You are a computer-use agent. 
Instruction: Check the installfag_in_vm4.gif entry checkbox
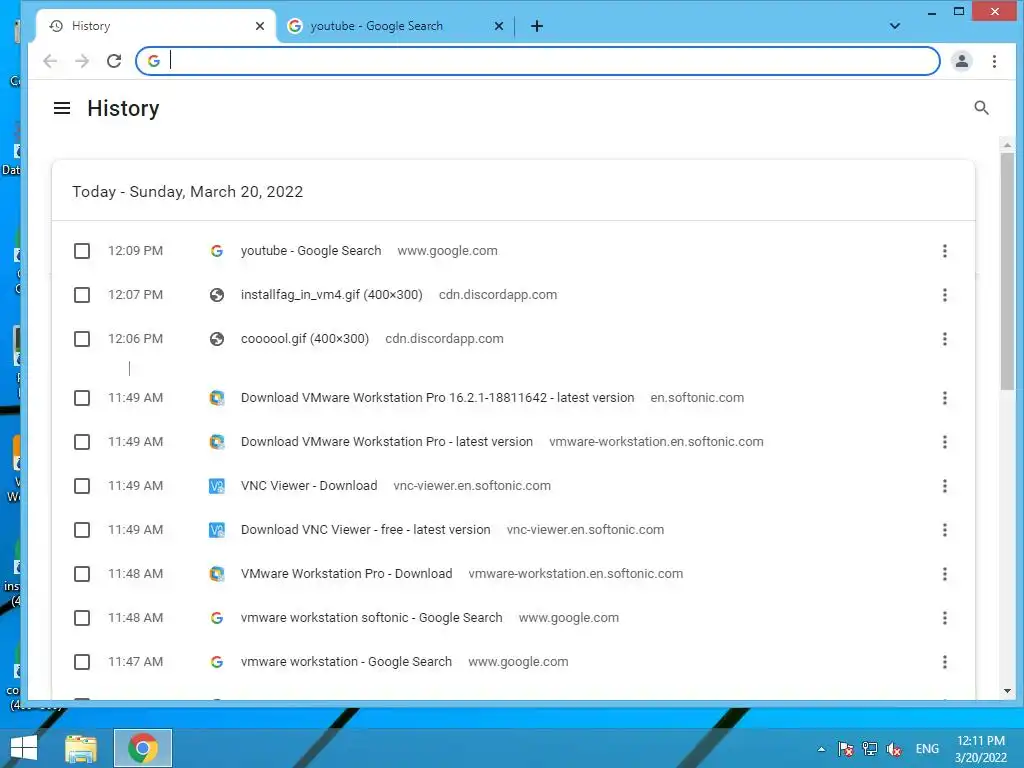(x=82, y=295)
